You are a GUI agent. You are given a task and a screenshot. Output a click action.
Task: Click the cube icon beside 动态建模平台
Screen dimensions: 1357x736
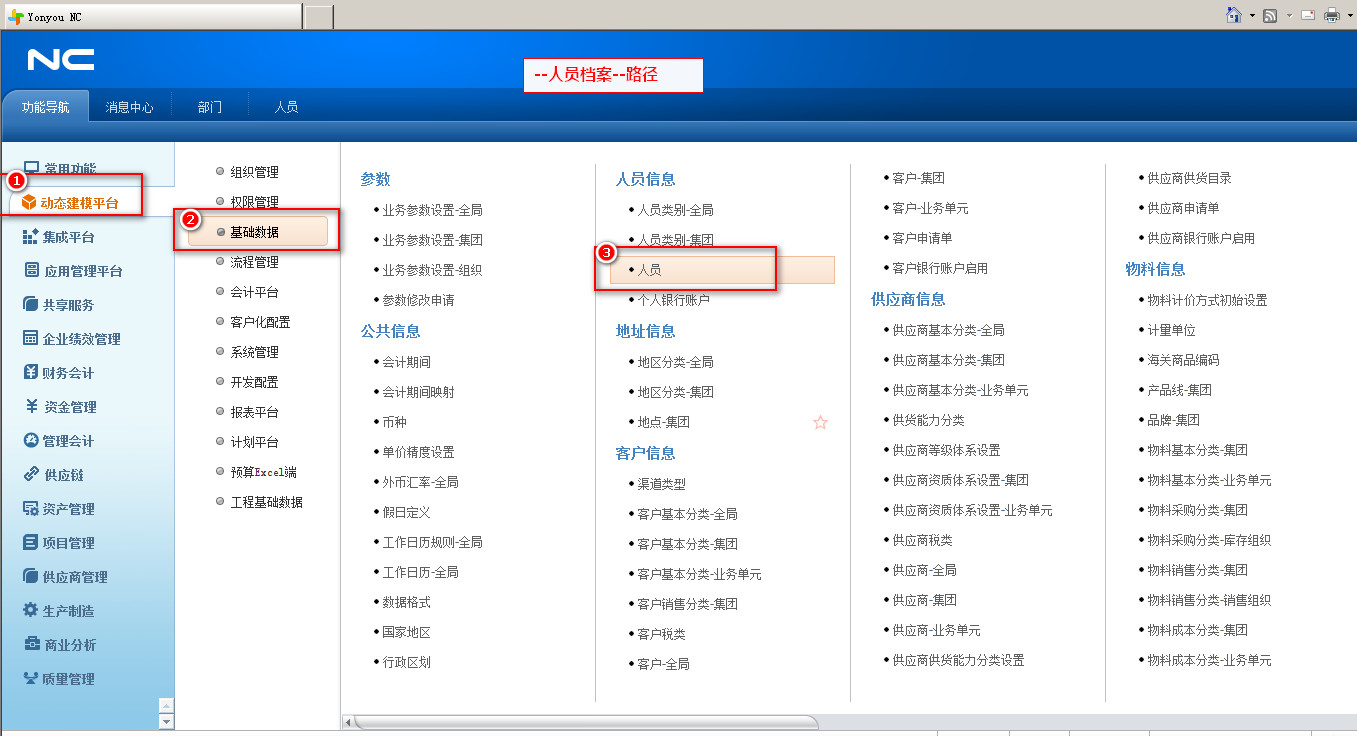point(29,203)
